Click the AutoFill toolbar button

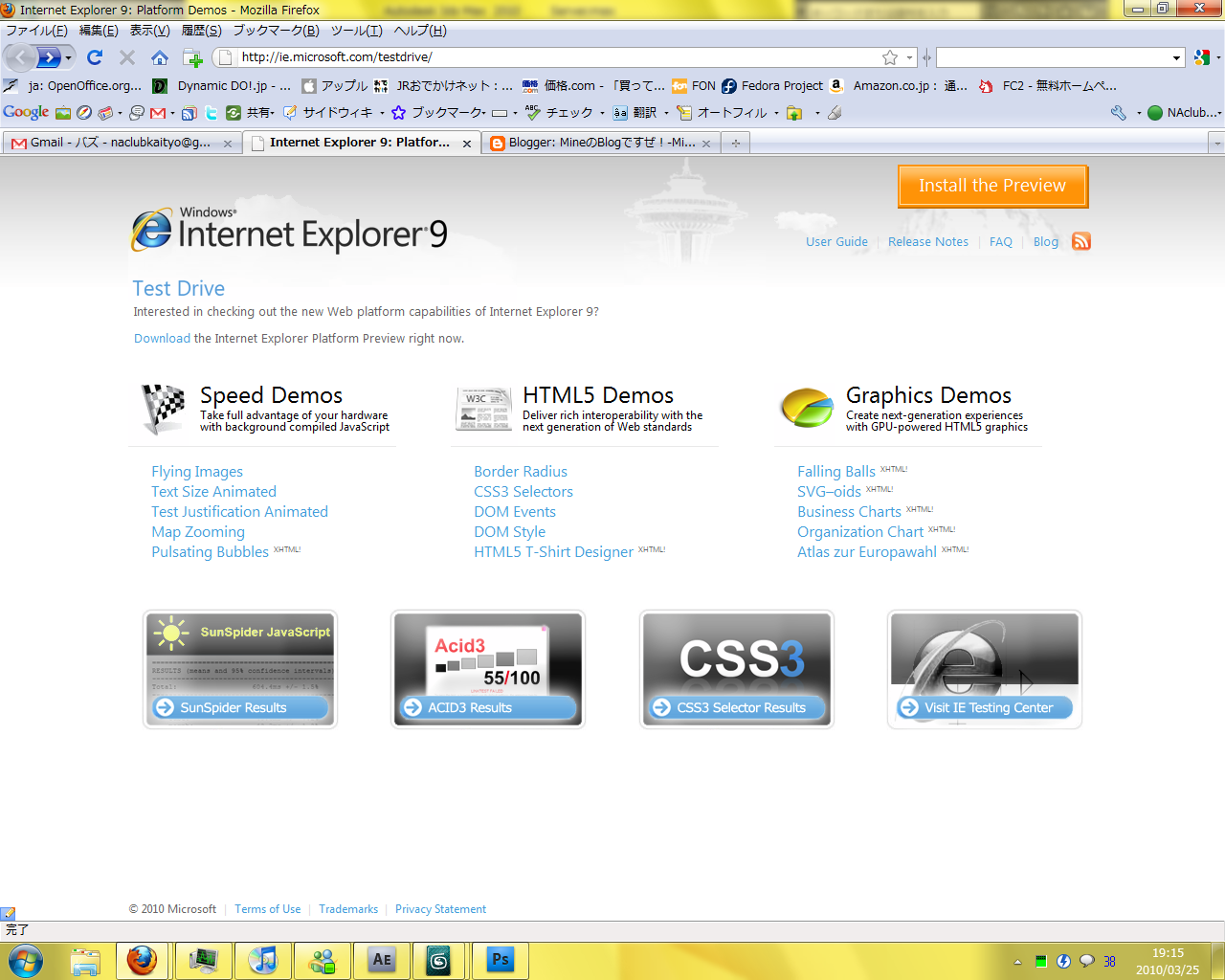(x=722, y=113)
